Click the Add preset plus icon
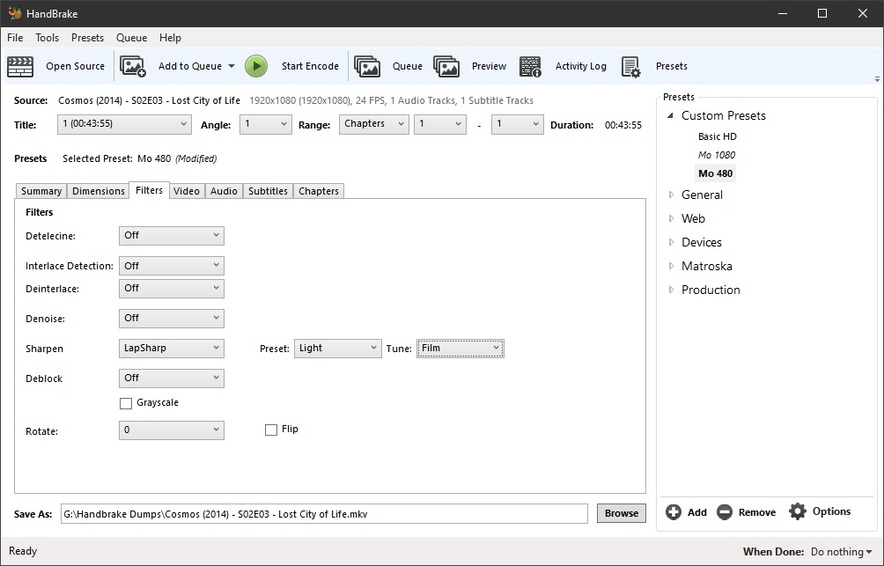This screenshot has height=566, width=884. (673, 512)
